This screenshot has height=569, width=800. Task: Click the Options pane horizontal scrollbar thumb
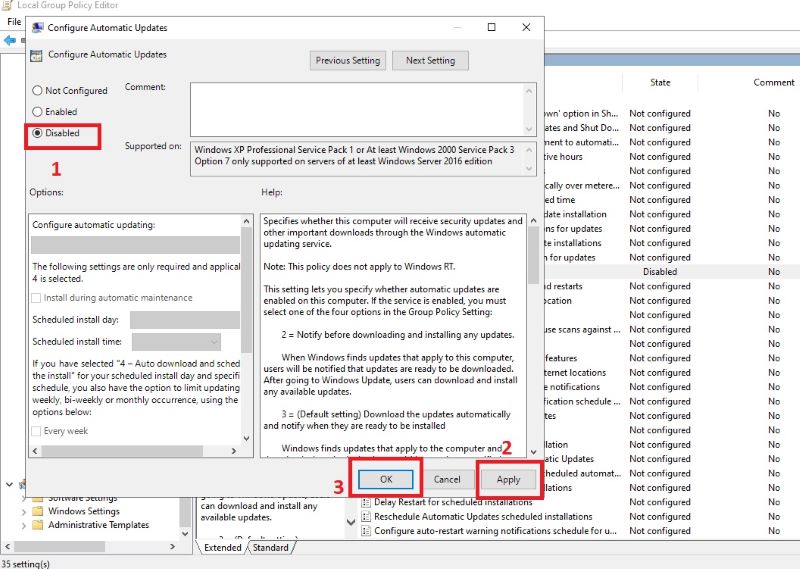[122, 451]
